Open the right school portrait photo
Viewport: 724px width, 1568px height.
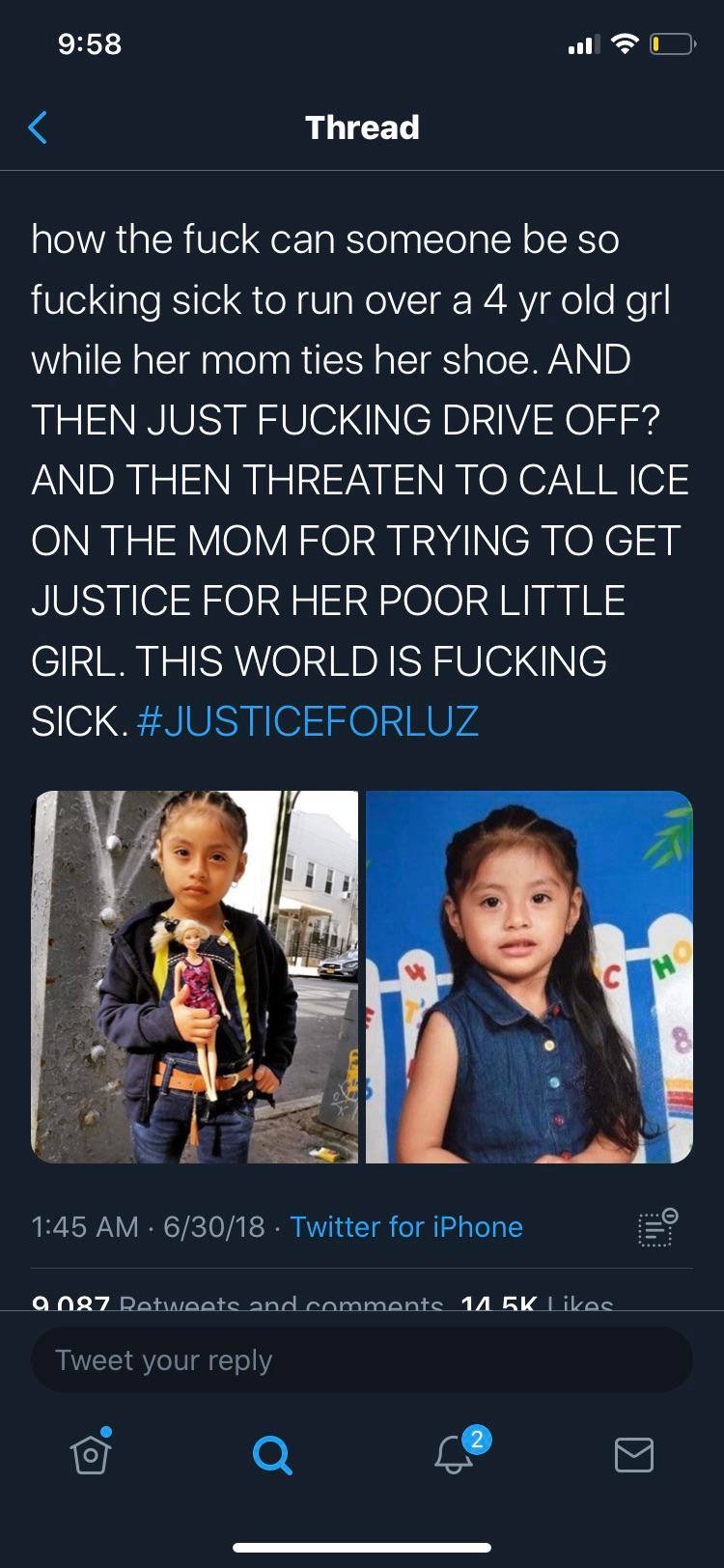click(529, 977)
